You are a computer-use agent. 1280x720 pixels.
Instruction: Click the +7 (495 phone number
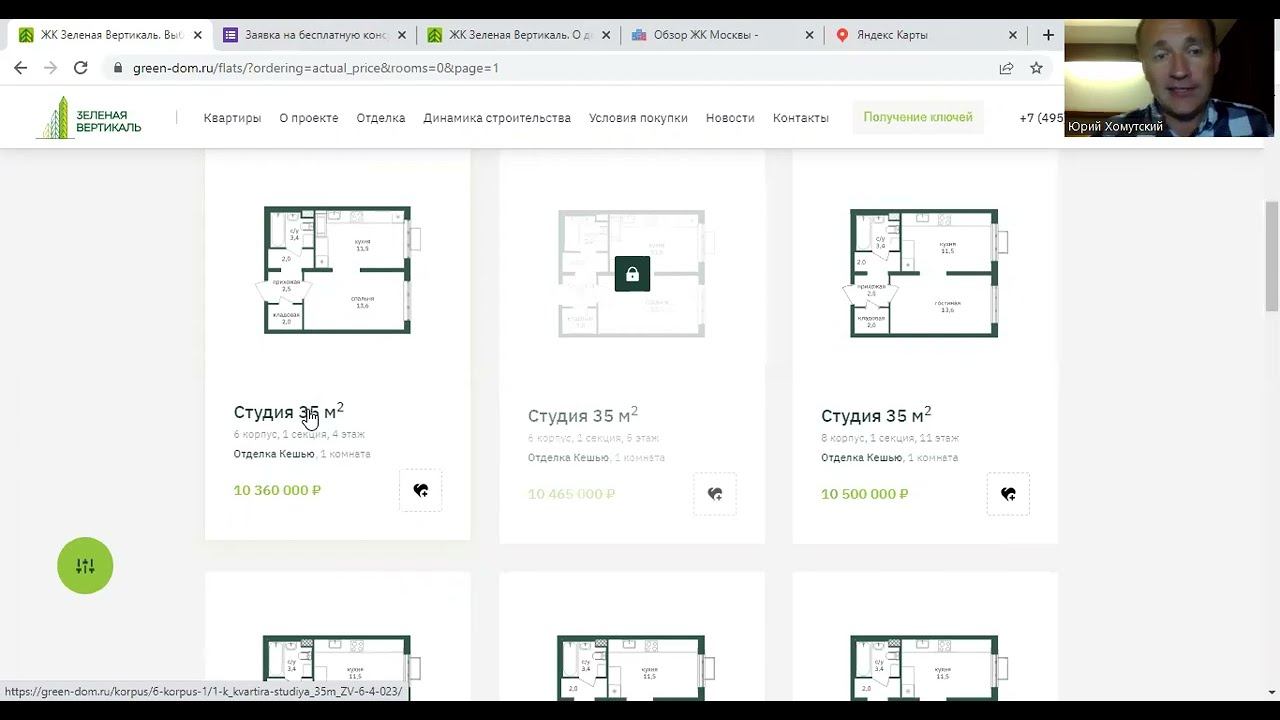pyautogui.click(x=1041, y=118)
